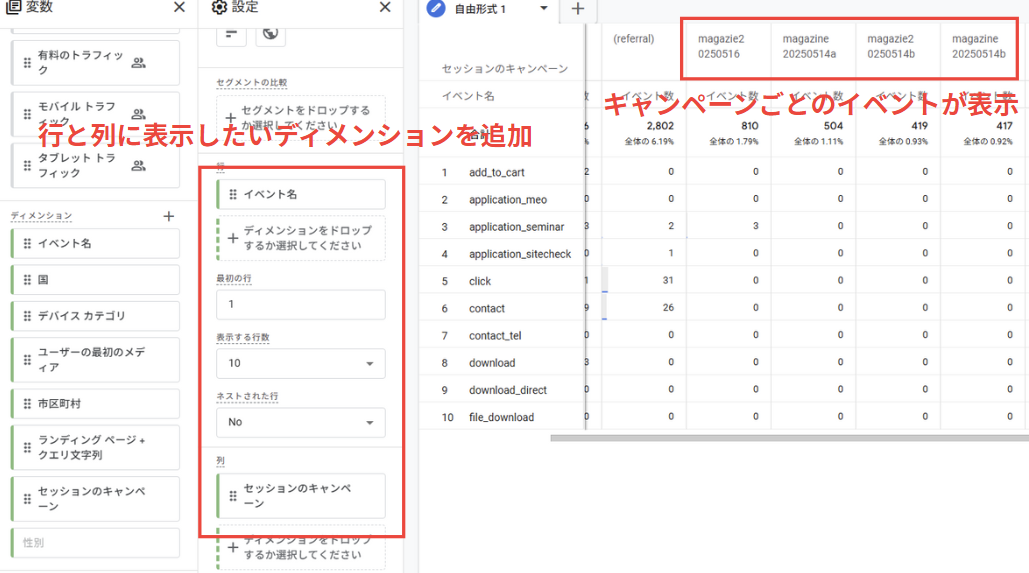This screenshot has height=573, width=1029.
Task: Open the 表示する行数 dropdown
Action: pyautogui.click(x=301, y=363)
